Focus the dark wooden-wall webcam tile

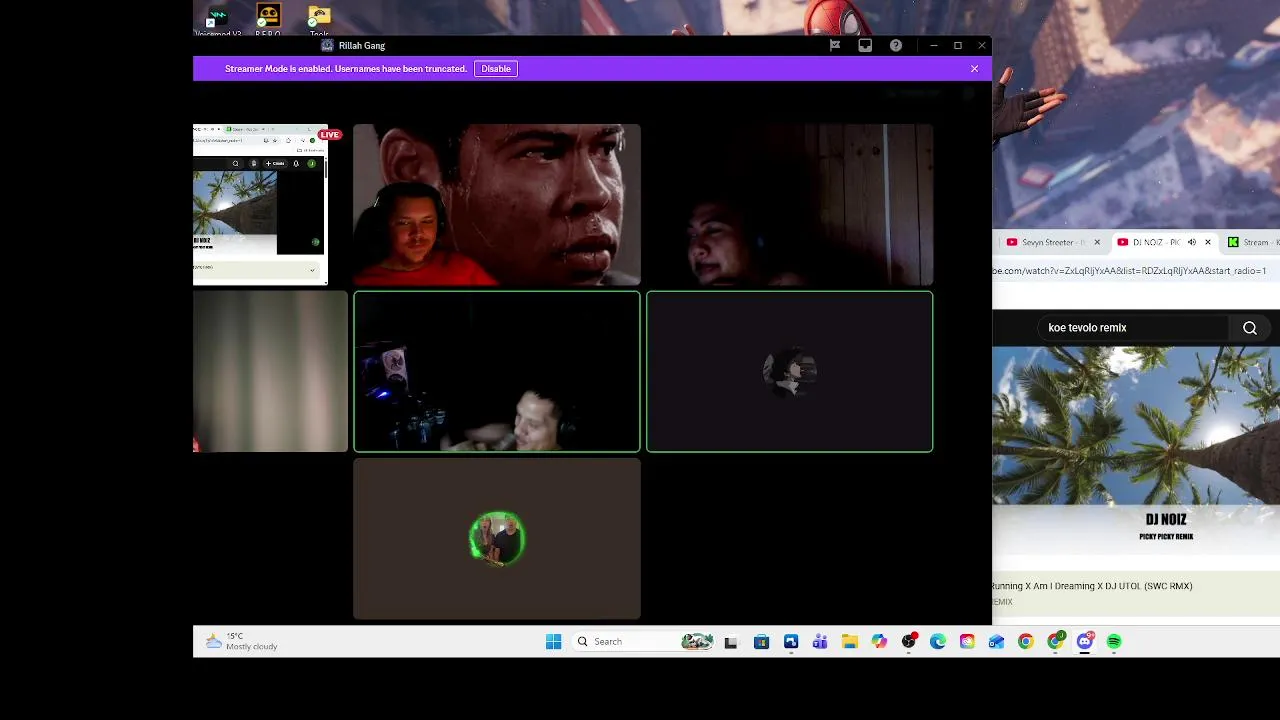tap(790, 205)
